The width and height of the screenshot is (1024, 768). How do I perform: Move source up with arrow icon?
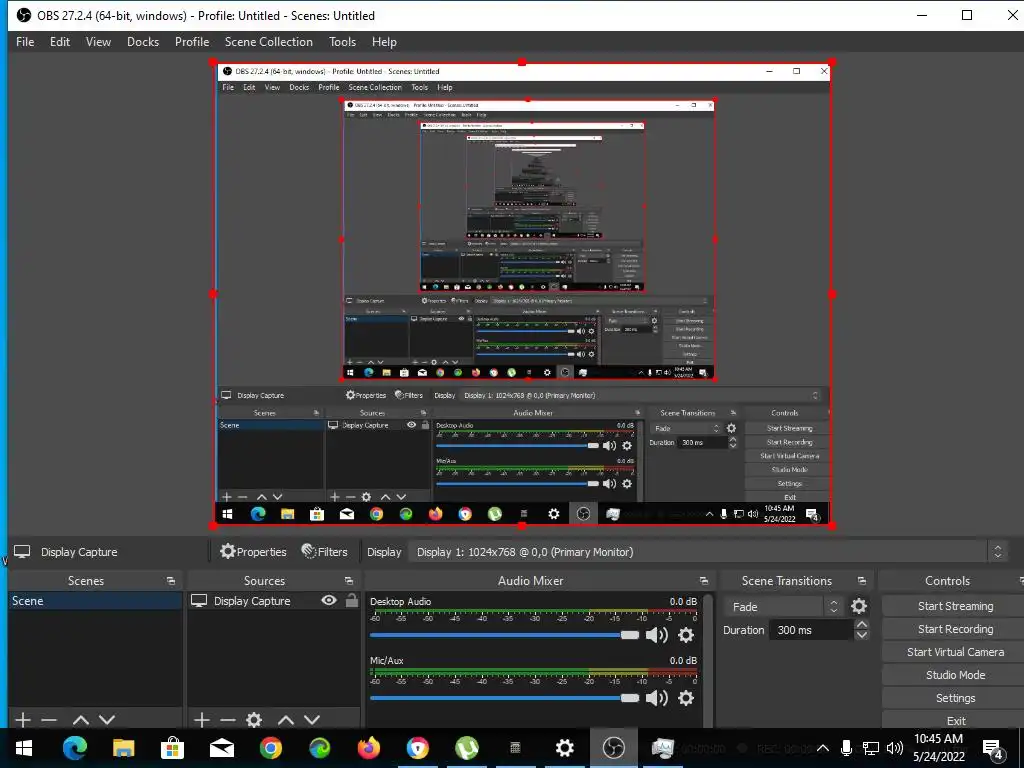coord(285,720)
